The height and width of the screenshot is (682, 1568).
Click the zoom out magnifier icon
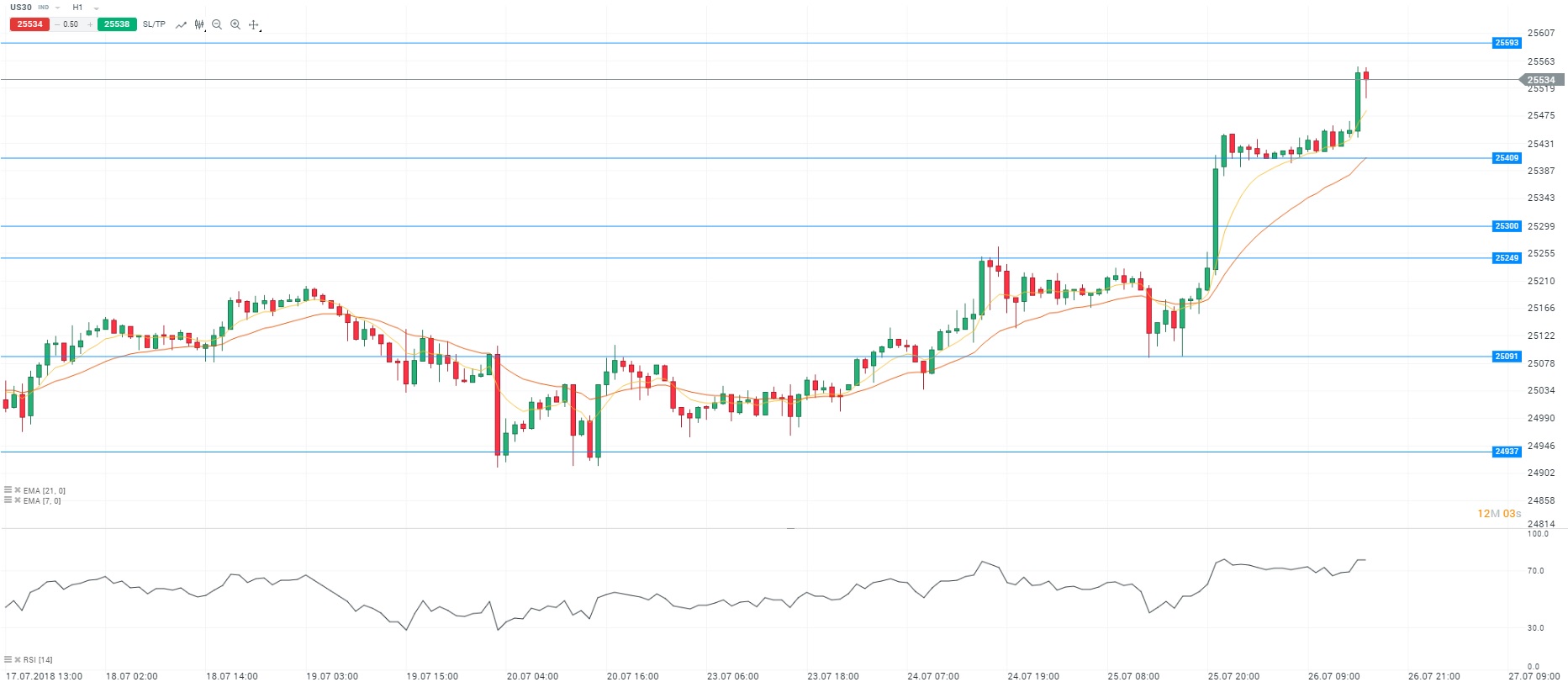pyautogui.click(x=217, y=24)
